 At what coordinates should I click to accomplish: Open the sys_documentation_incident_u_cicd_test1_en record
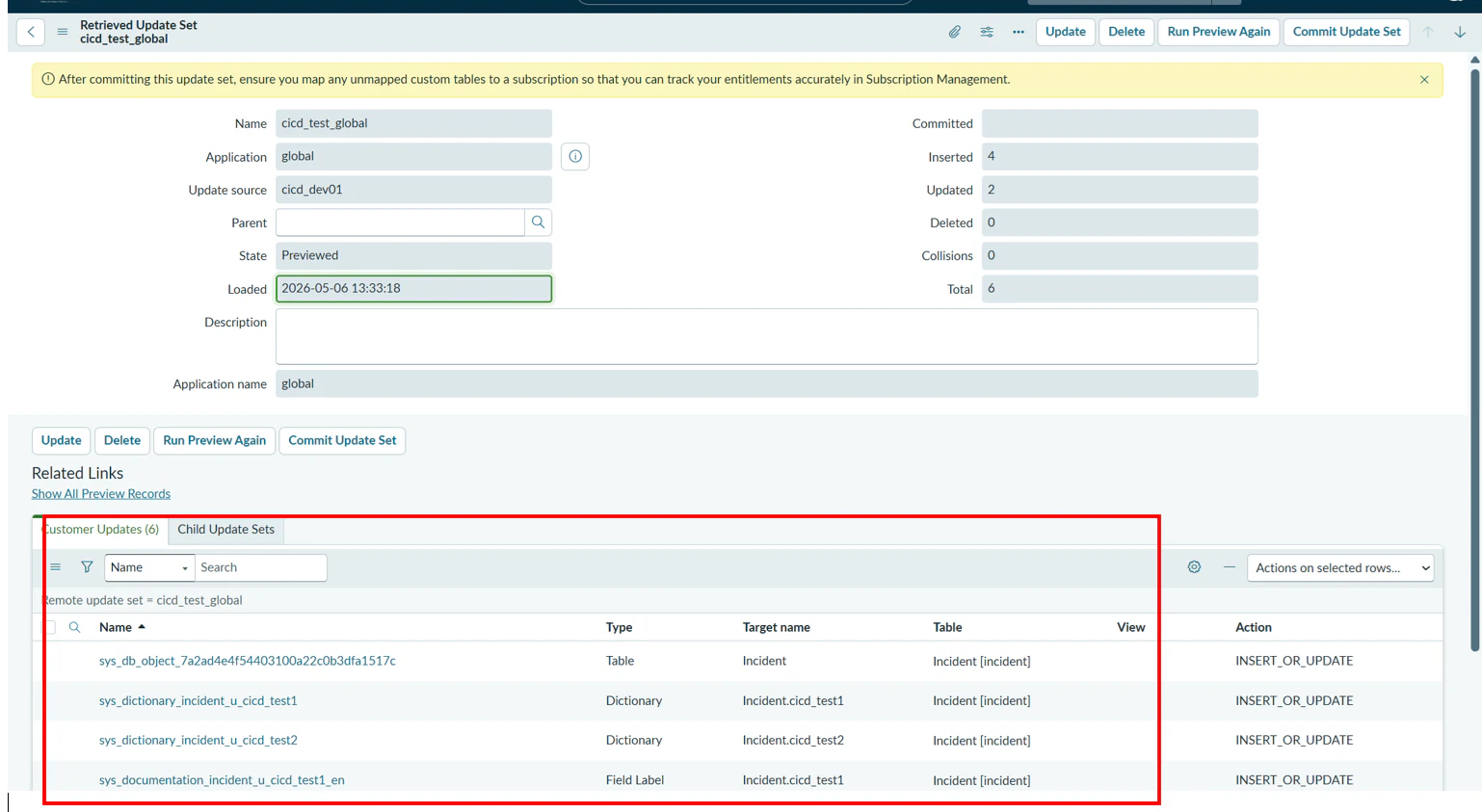tap(222, 780)
